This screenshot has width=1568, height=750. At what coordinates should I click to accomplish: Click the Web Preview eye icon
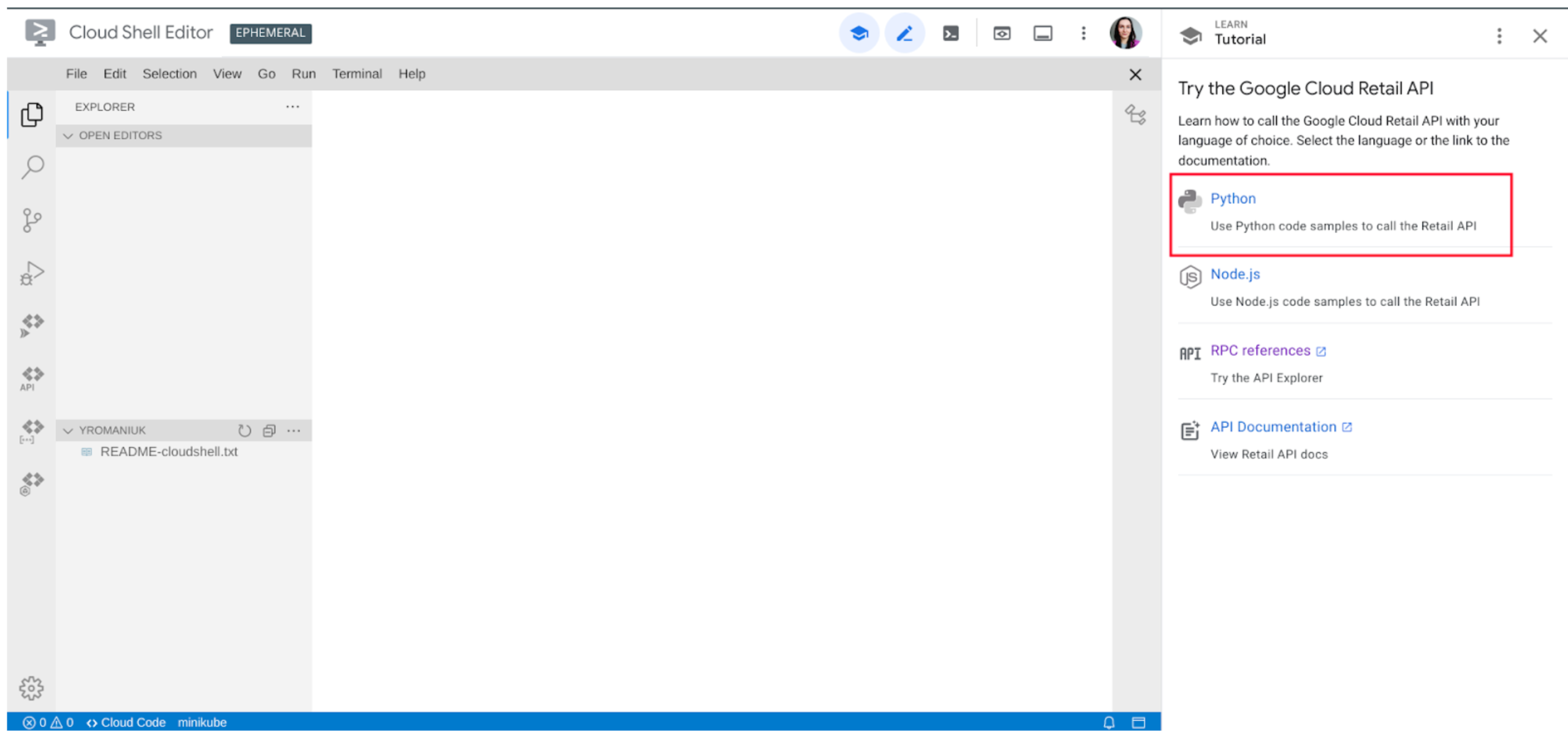coord(1001,33)
